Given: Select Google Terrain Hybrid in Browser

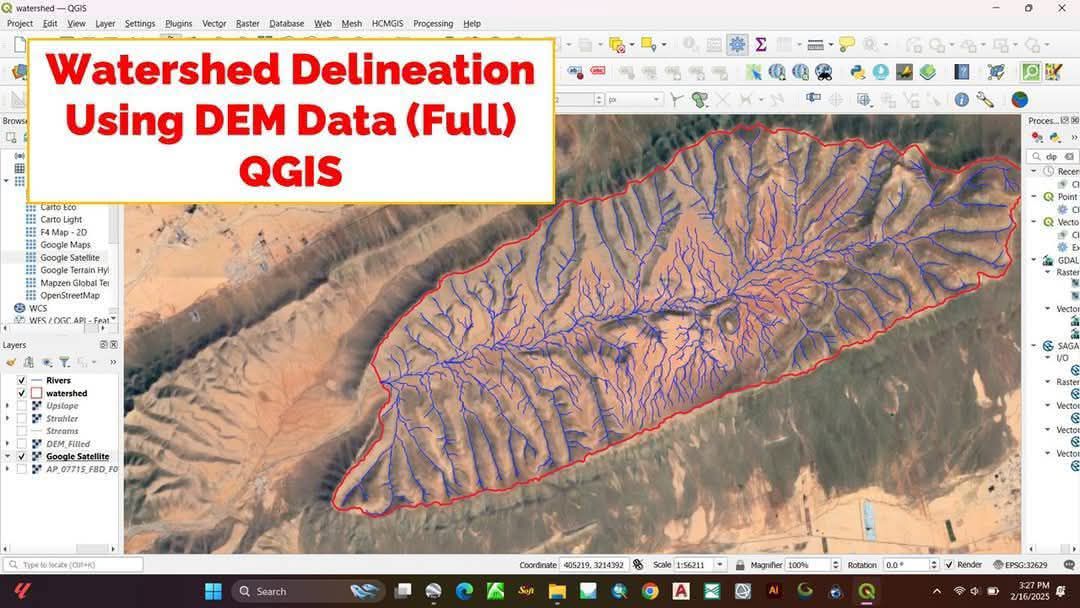Looking at the screenshot, I should point(74,270).
